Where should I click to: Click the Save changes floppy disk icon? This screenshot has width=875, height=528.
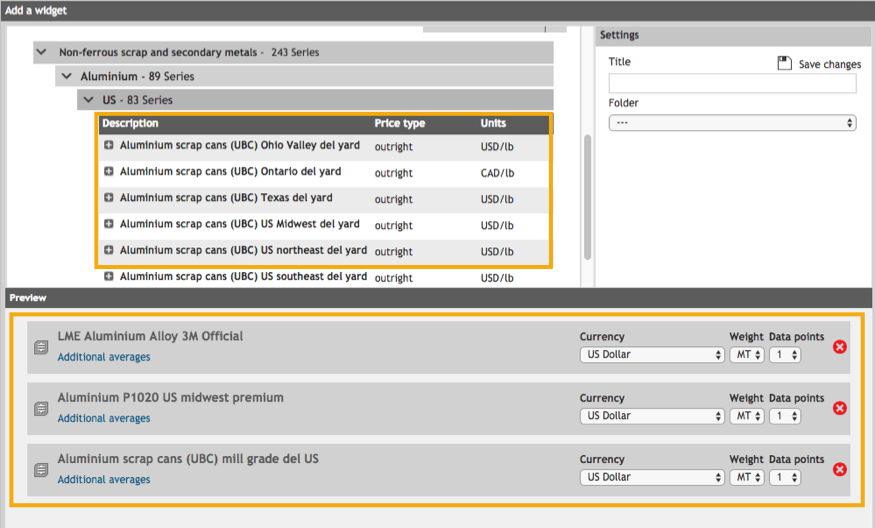pyautogui.click(x=785, y=63)
